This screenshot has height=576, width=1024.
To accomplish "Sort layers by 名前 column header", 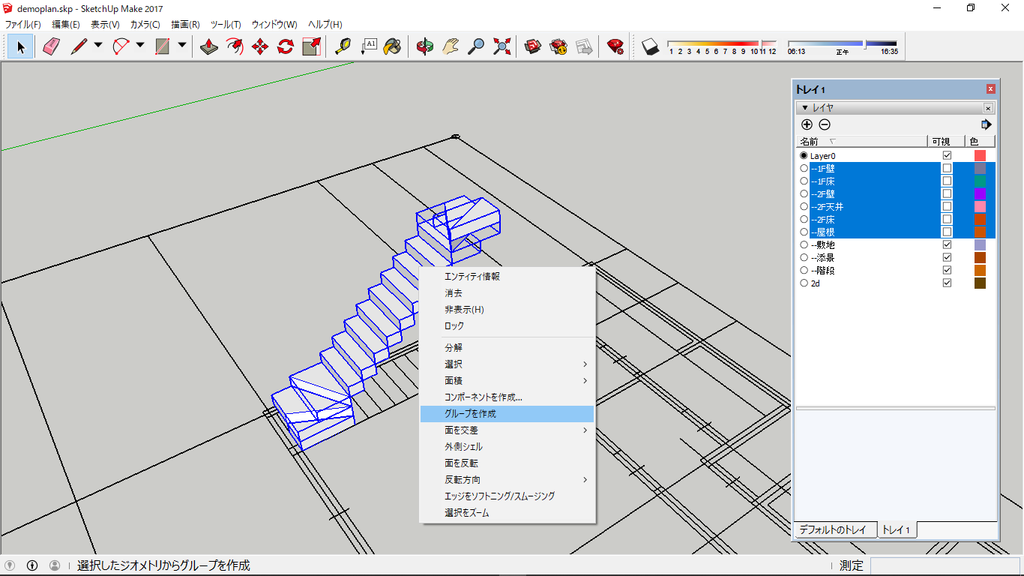I will [x=861, y=142].
